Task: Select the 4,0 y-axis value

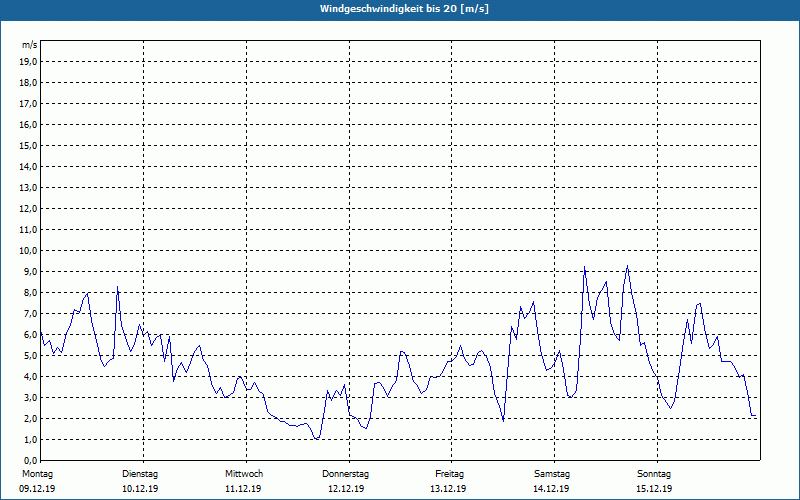Action: [x=30, y=377]
